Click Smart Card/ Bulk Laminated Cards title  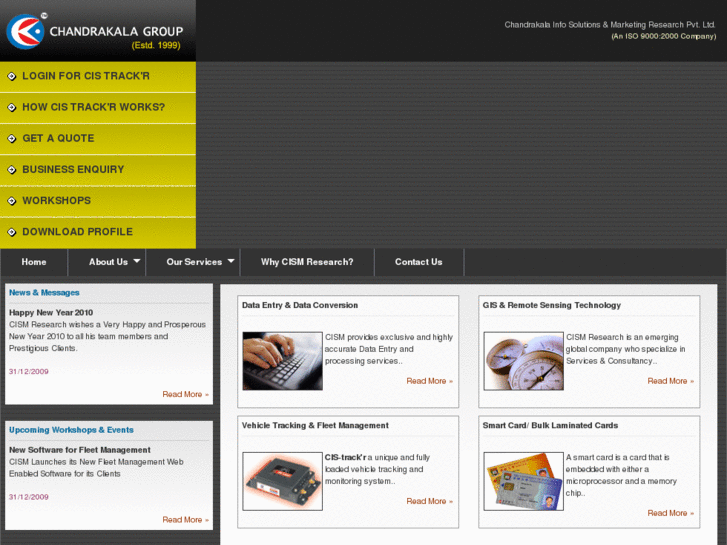click(x=550, y=425)
